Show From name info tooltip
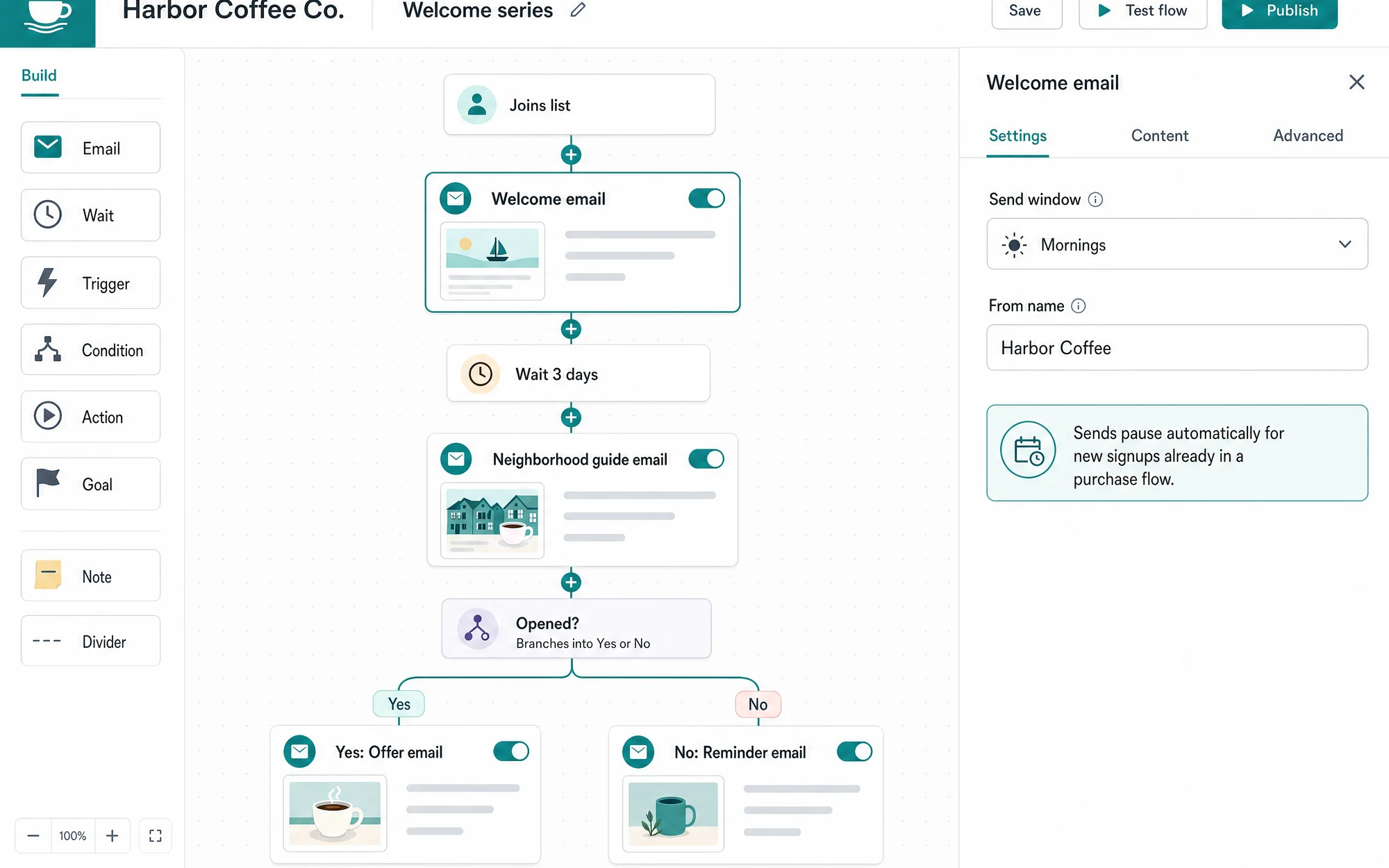 [x=1079, y=306]
